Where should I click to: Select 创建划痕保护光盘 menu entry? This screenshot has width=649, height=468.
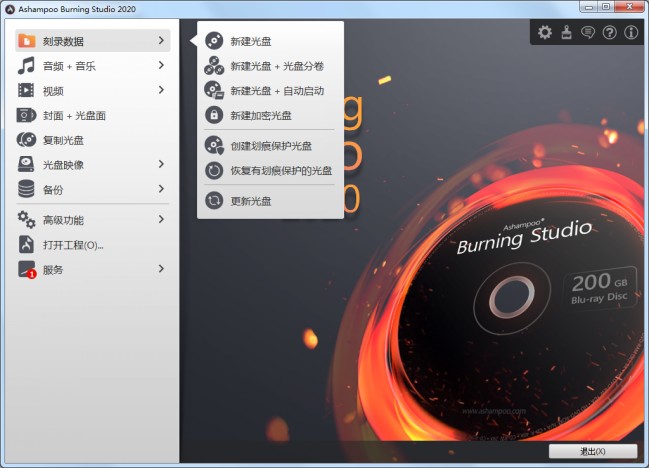270,146
